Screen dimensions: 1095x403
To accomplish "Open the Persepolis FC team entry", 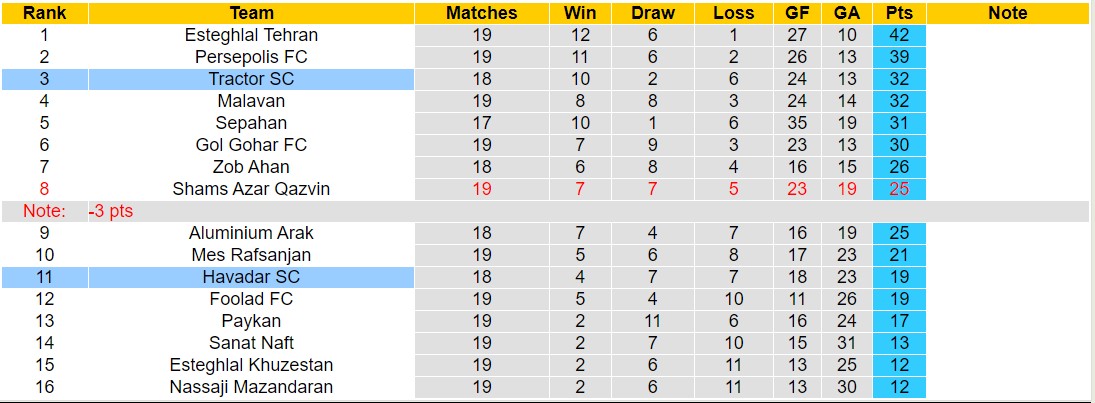I will click(x=251, y=57).
